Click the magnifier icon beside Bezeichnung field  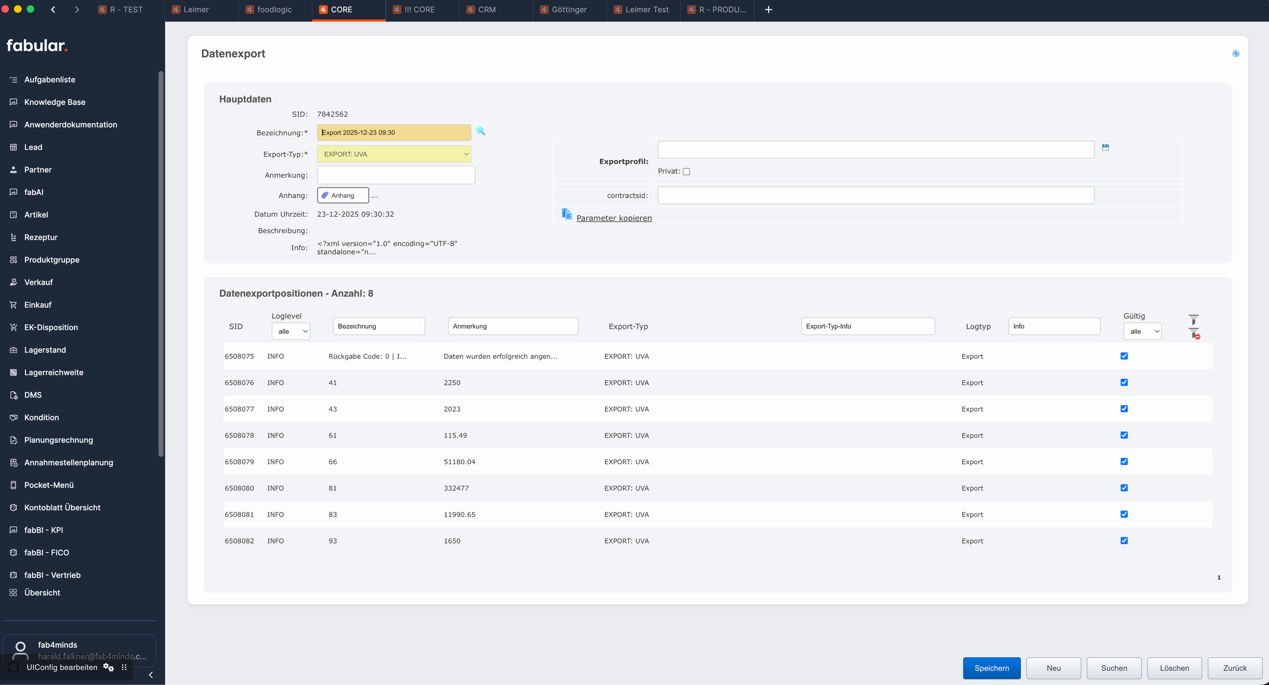click(481, 132)
